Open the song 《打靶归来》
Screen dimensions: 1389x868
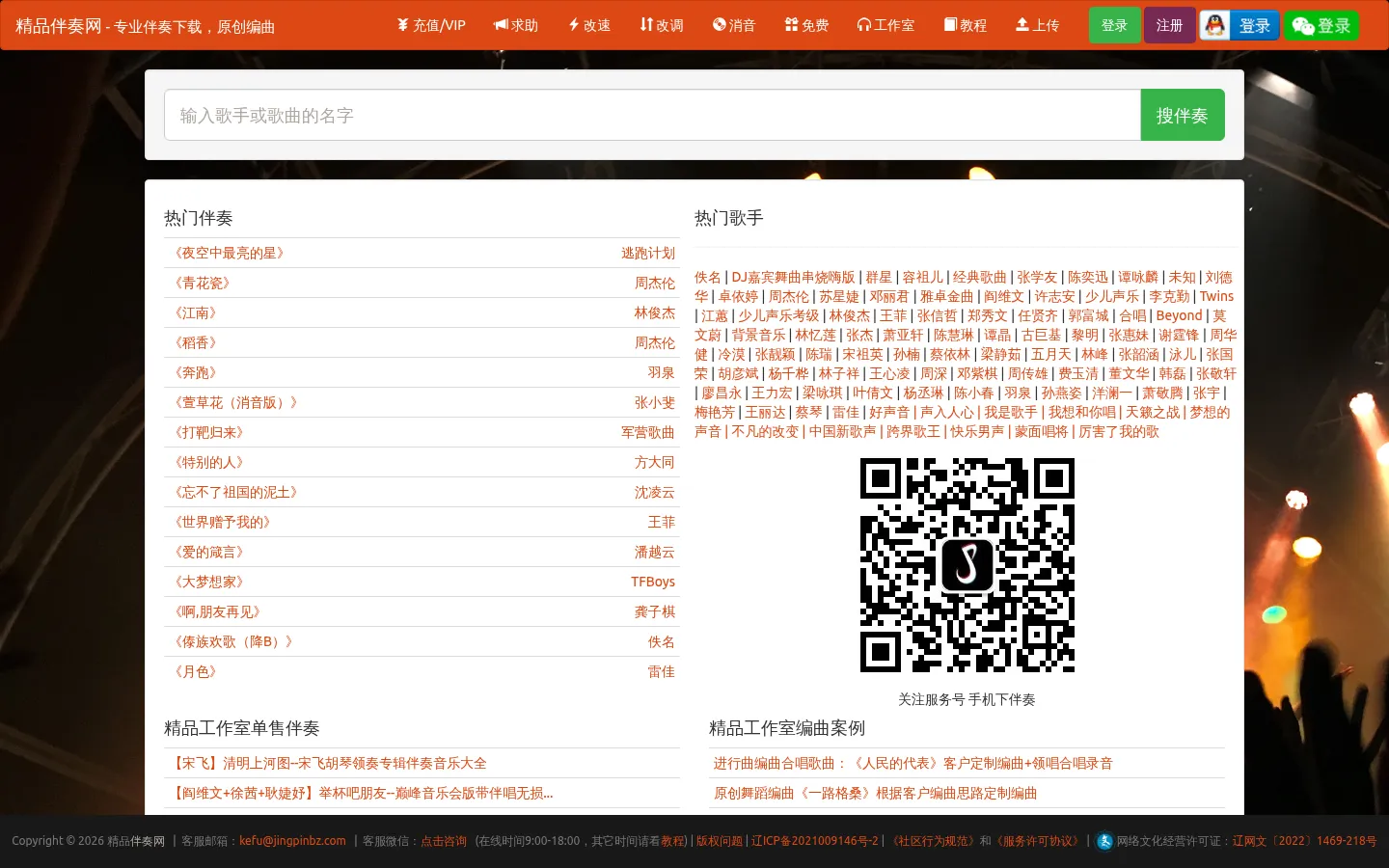coord(208,432)
